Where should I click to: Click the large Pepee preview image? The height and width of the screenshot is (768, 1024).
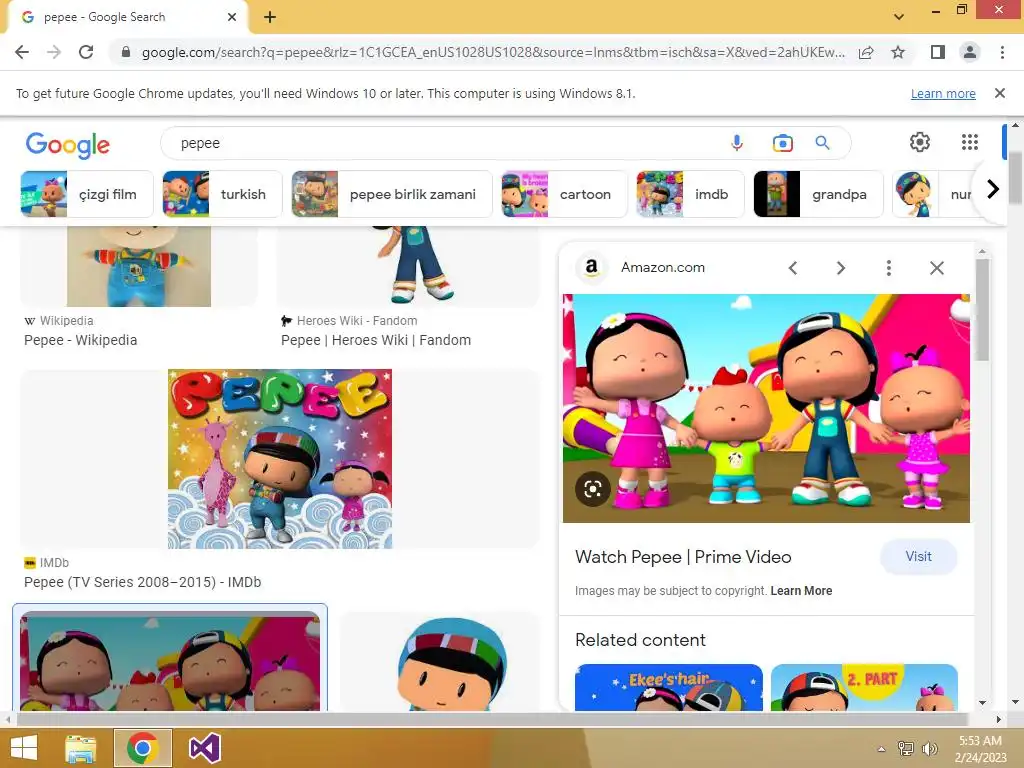pos(766,408)
